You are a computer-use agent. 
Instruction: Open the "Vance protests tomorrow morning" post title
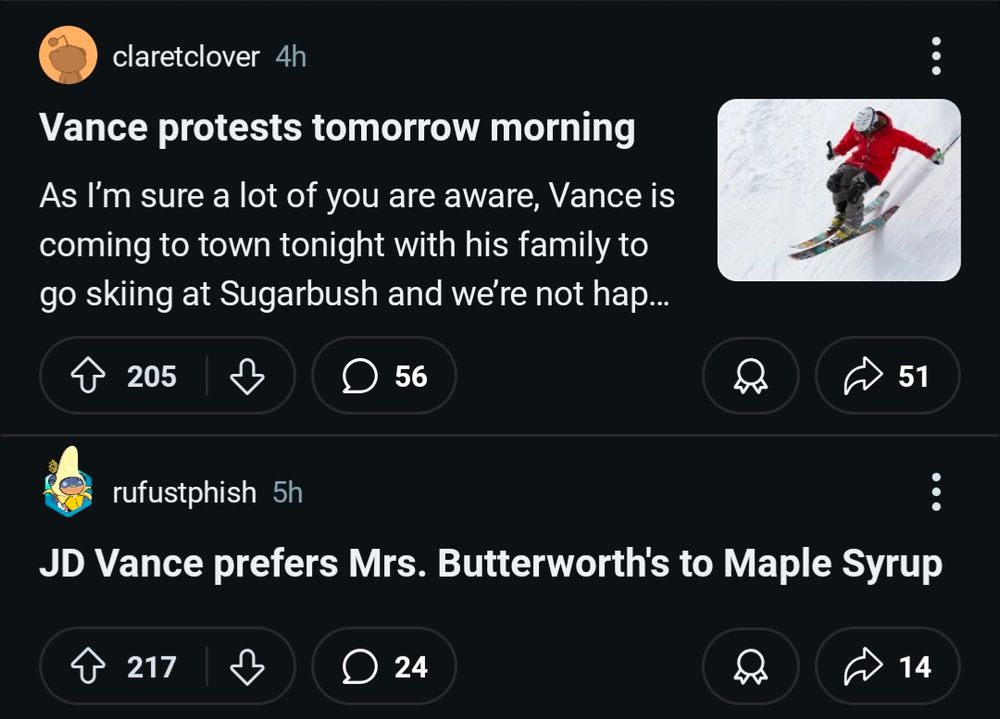[x=337, y=128]
